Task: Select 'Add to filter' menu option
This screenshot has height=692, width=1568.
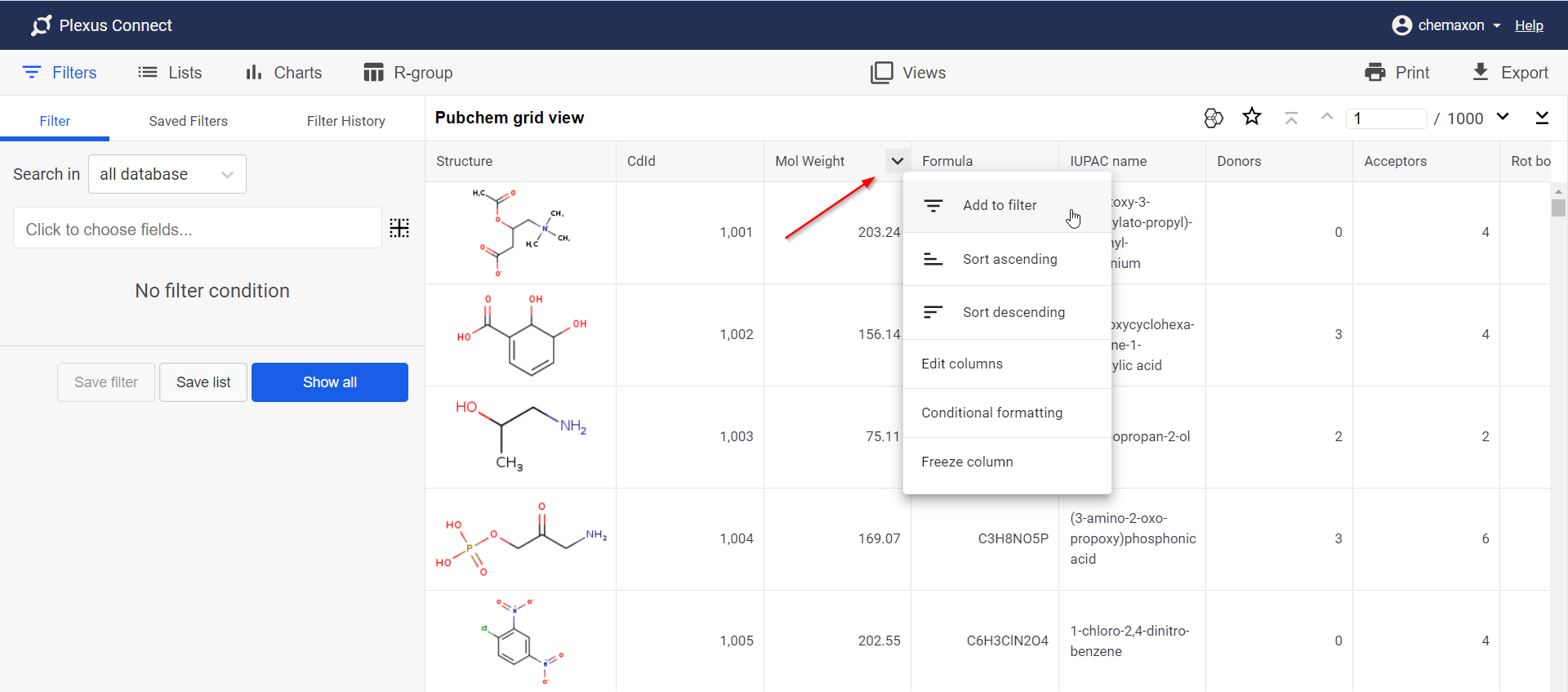Action: tap(999, 205)
